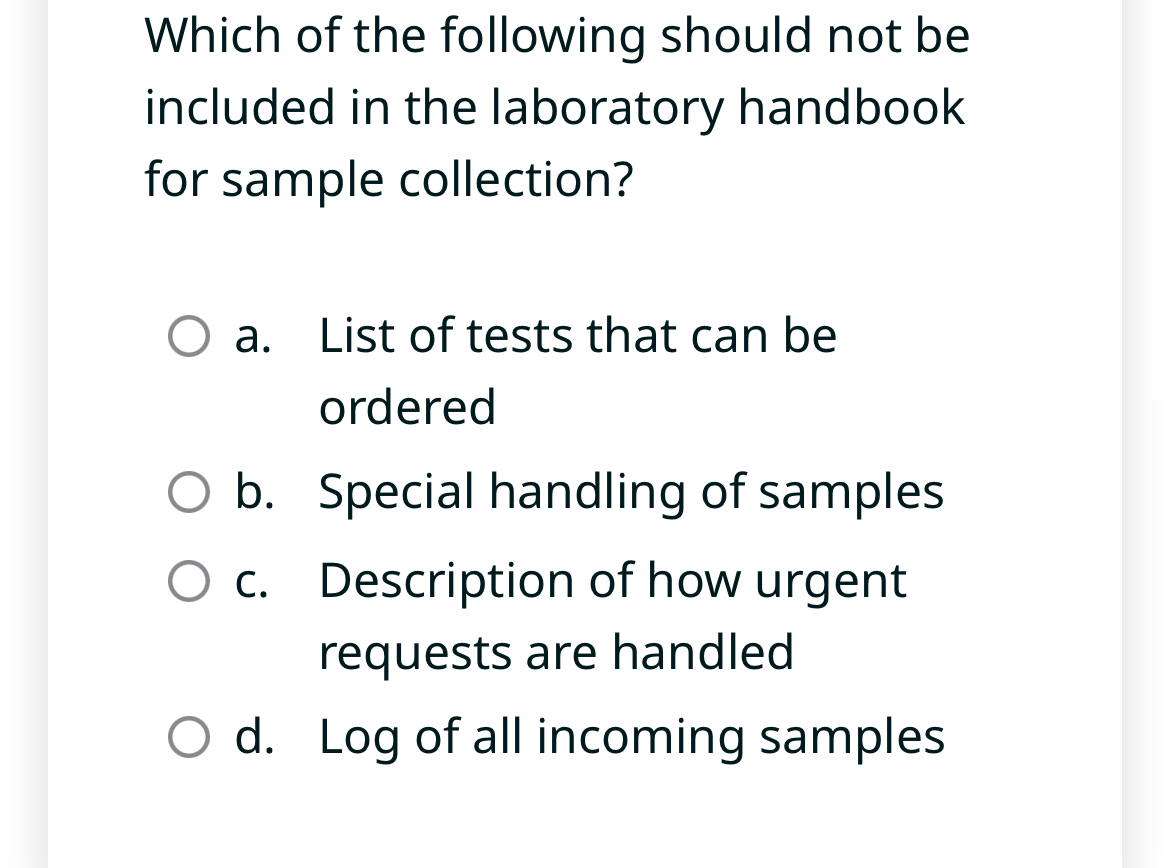Screen dimensions: 1170x868
Task: Select answer option a radio button
Action: click(x=189, y=336)
